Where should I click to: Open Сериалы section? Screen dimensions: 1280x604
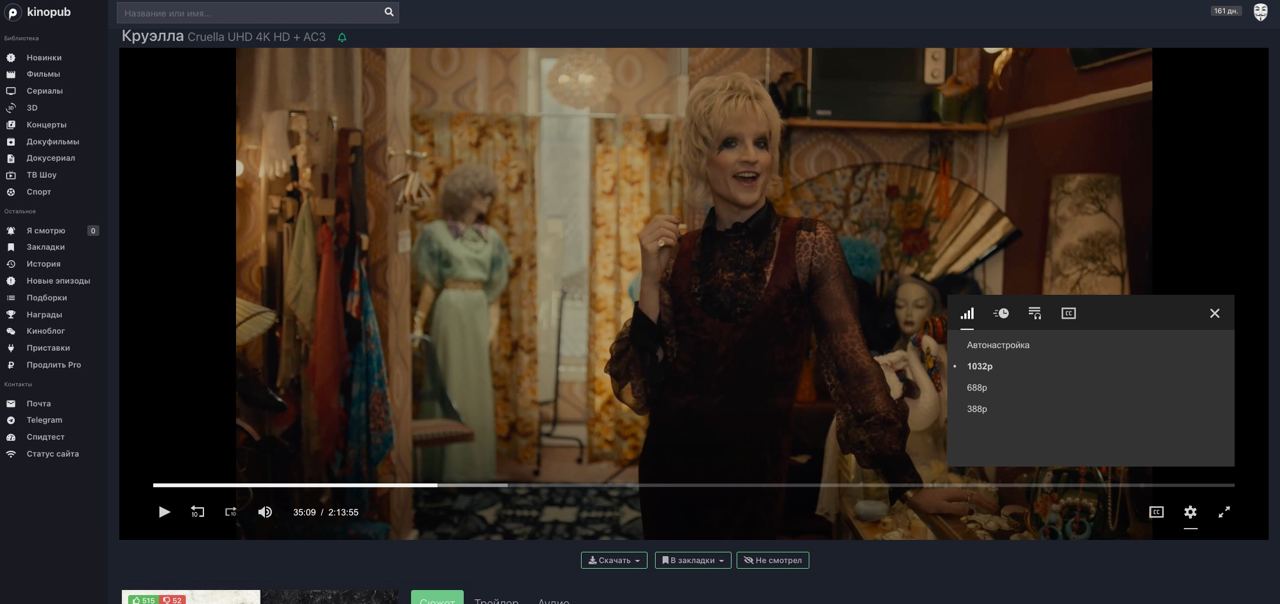pyautogui.click(x=44, y=91)
